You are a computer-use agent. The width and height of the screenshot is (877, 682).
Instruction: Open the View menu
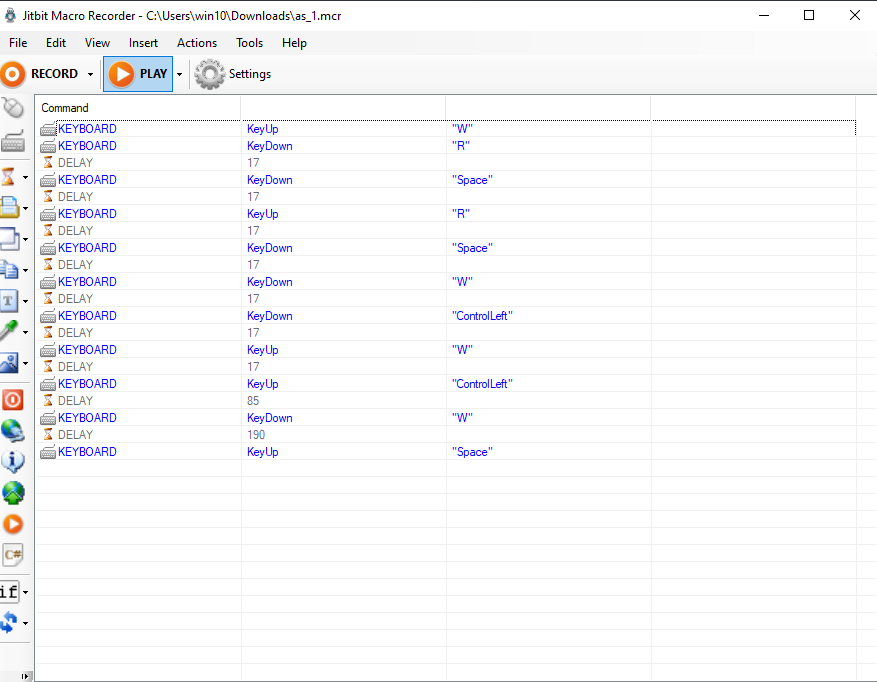pyautogui.click(x=97, y=43)
